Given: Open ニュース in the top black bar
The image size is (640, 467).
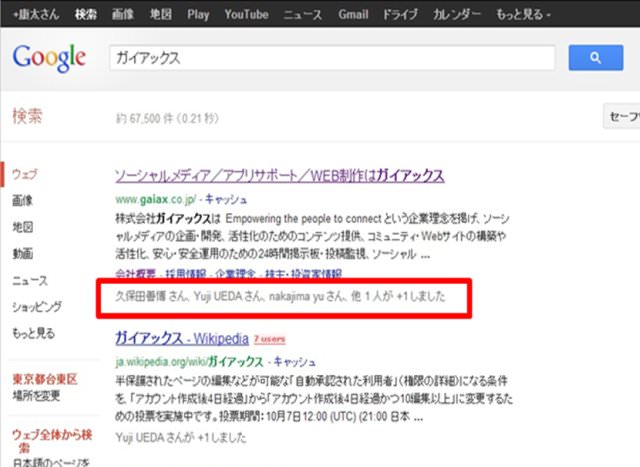Looking at the screenshot, I should coord(303,14).
